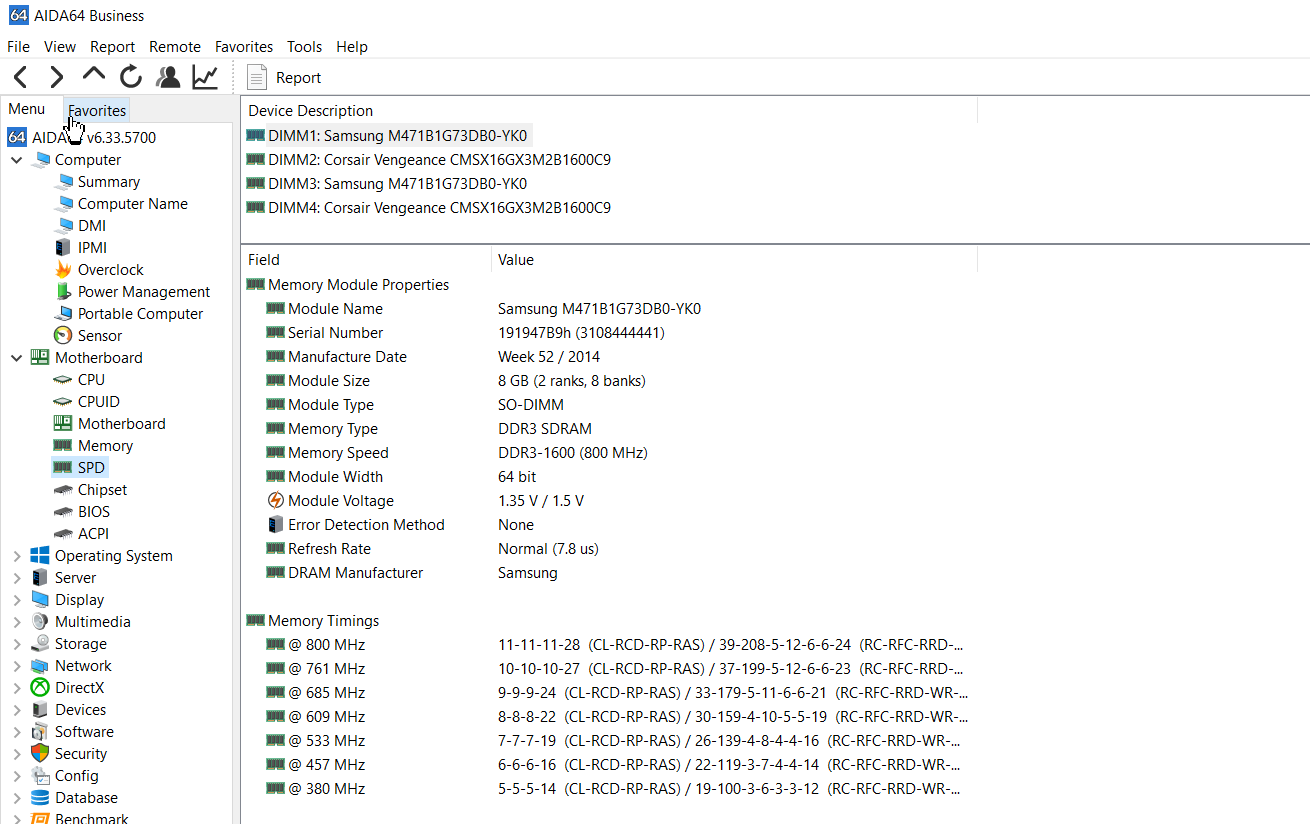
Task: Collapse the Computer tree node
Action: click(17, 159)
